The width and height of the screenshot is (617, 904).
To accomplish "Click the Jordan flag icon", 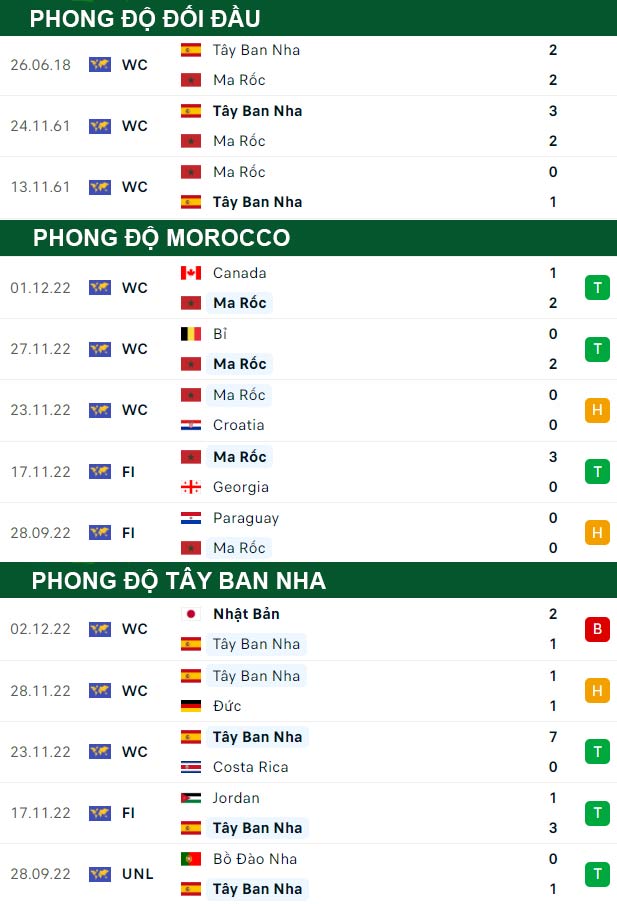I will [191, 798].
